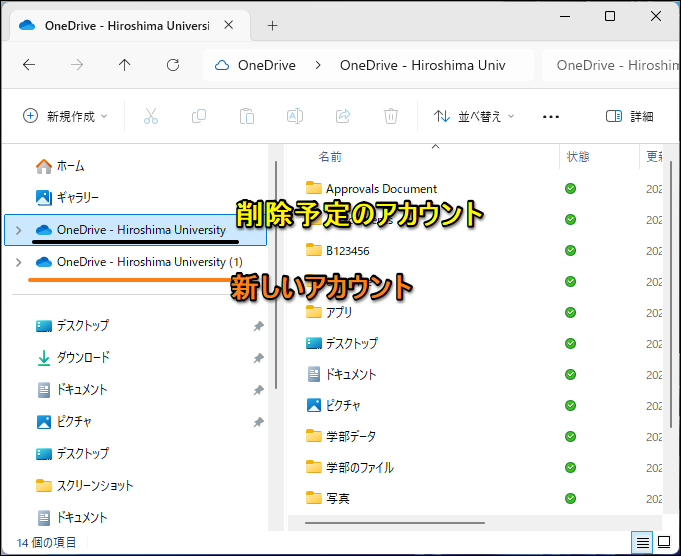Select the 学部のファイル folder

point(350,467)
